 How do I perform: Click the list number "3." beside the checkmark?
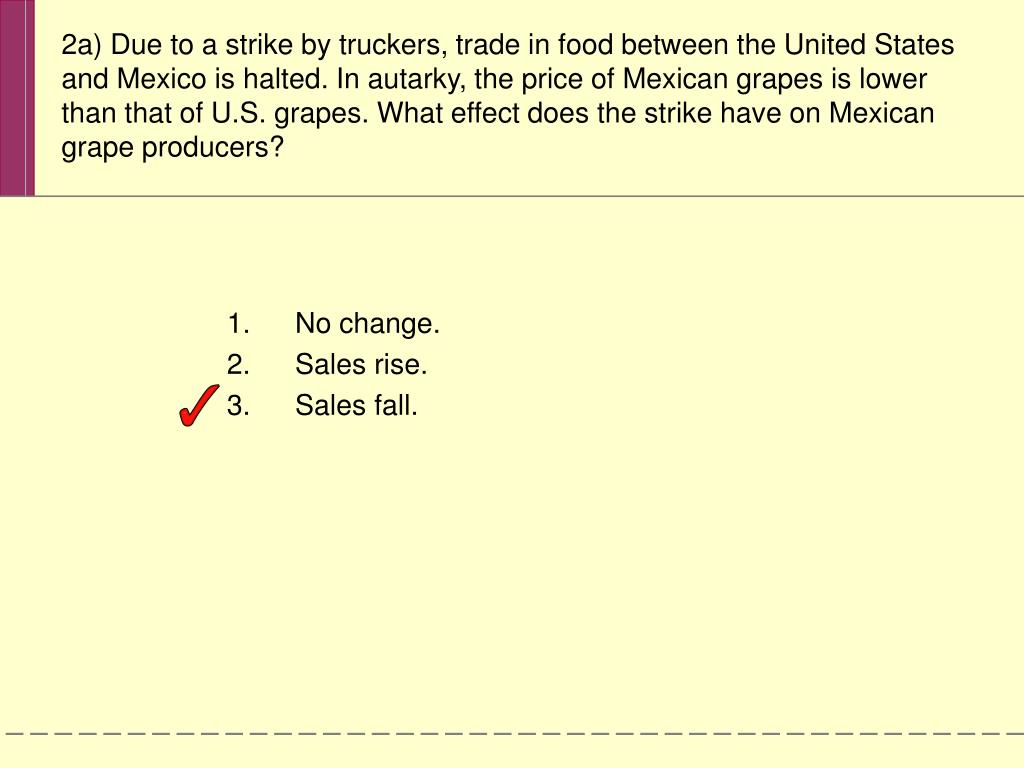click(238, 405)
